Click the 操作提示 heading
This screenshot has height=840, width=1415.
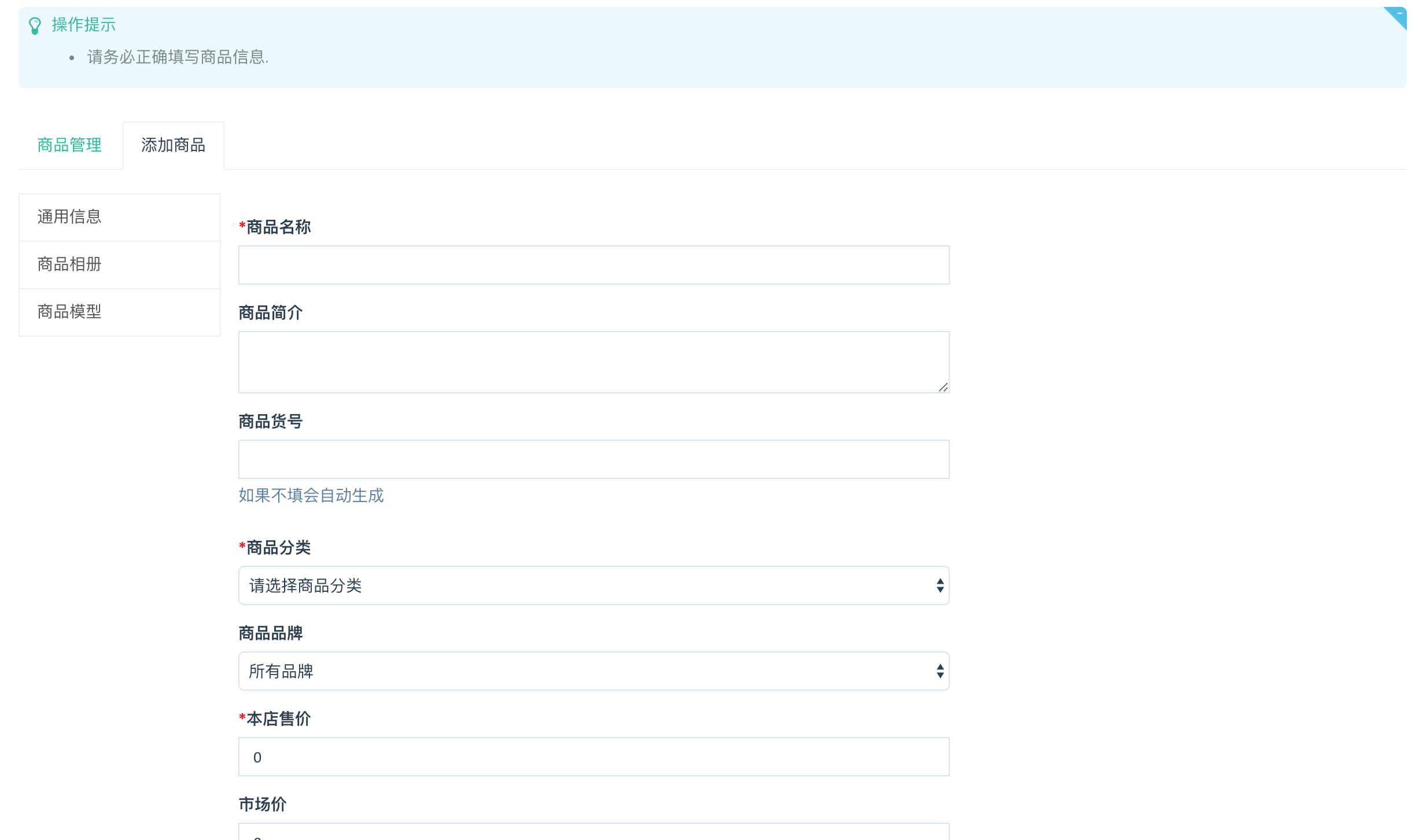click(x=84, y=25)
